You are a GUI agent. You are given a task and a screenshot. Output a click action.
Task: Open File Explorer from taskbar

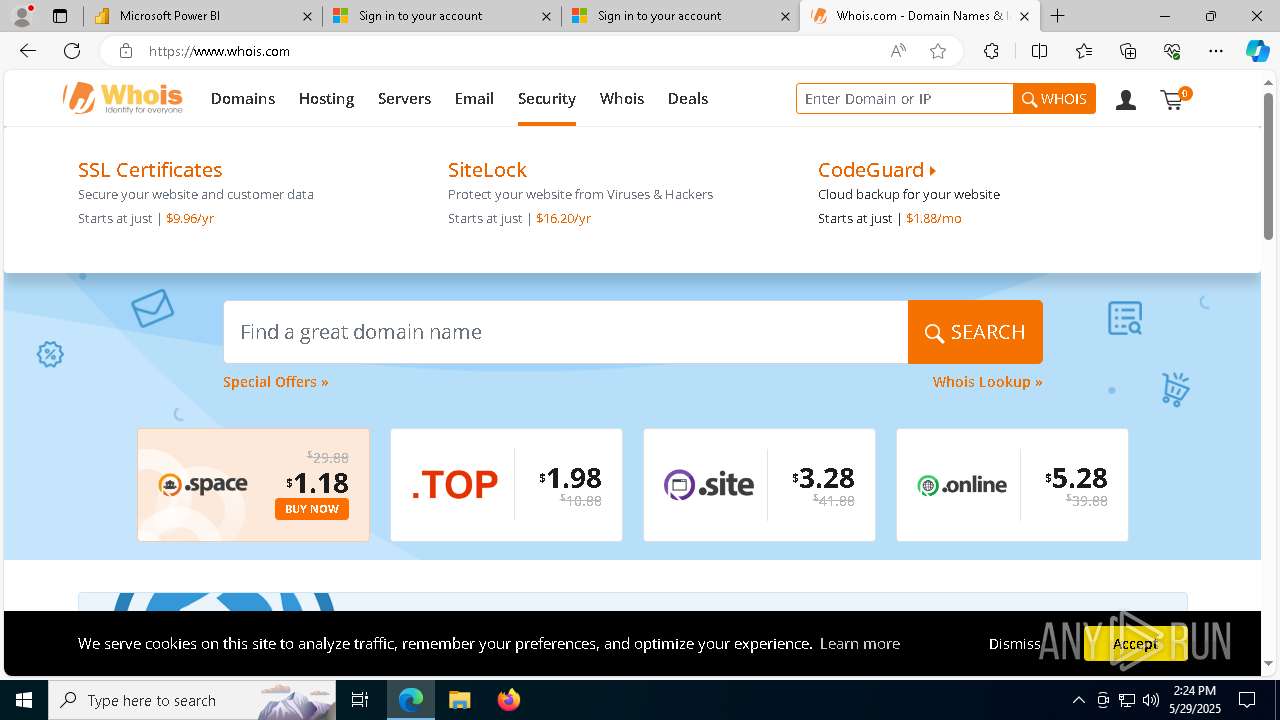pyautogui.click(x=459, y=700)
